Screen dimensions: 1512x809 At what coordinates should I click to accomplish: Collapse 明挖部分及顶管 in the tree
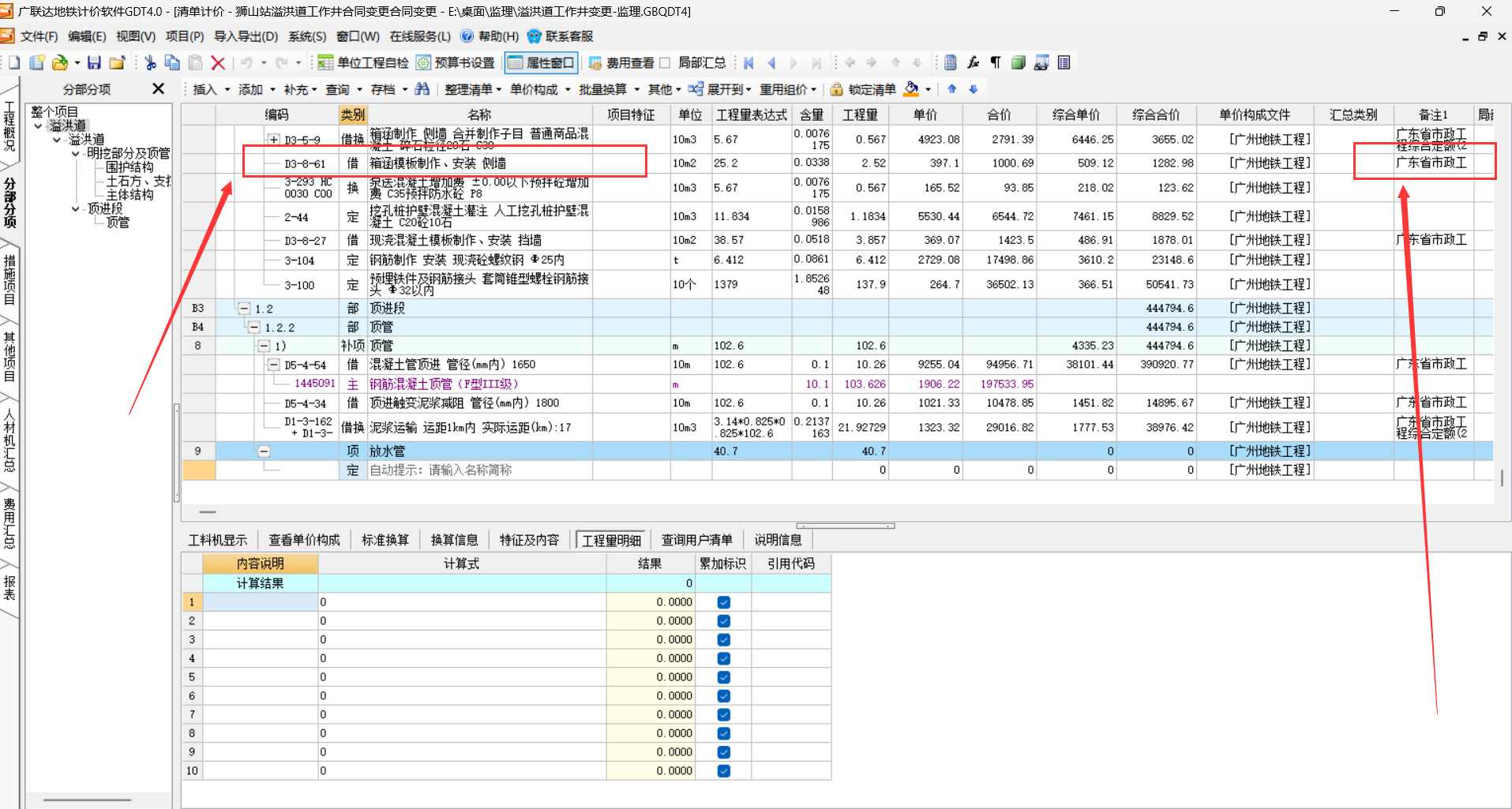coord(76,153)
